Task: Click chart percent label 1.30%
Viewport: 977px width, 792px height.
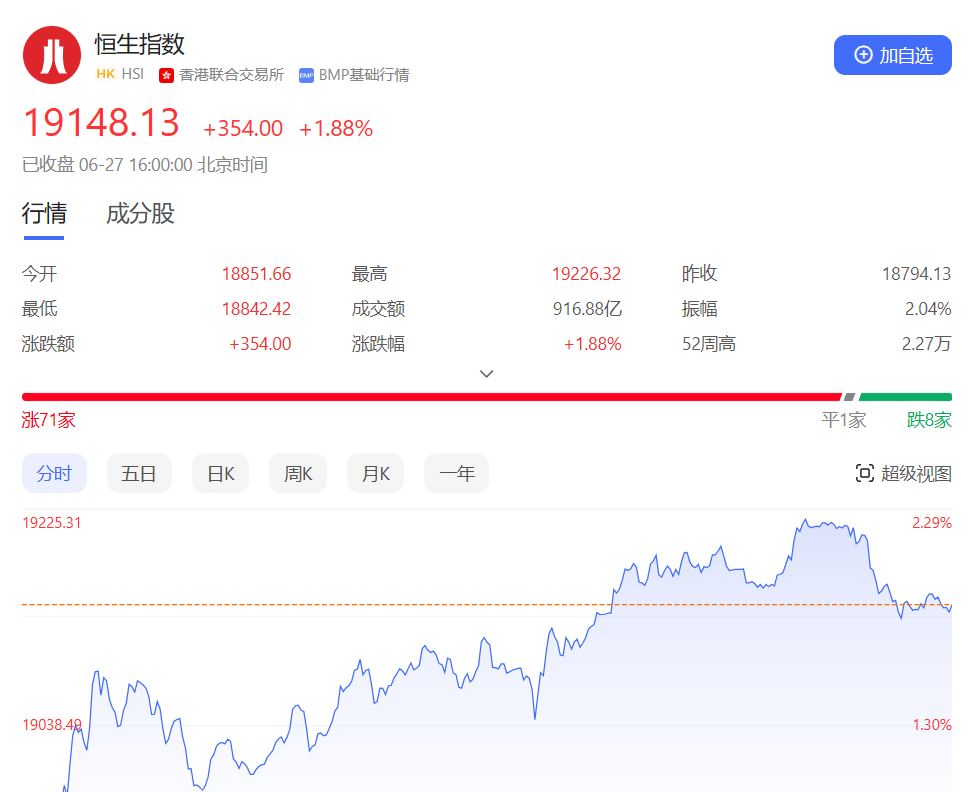Action: pyautogui.click(x=932, y=725)
